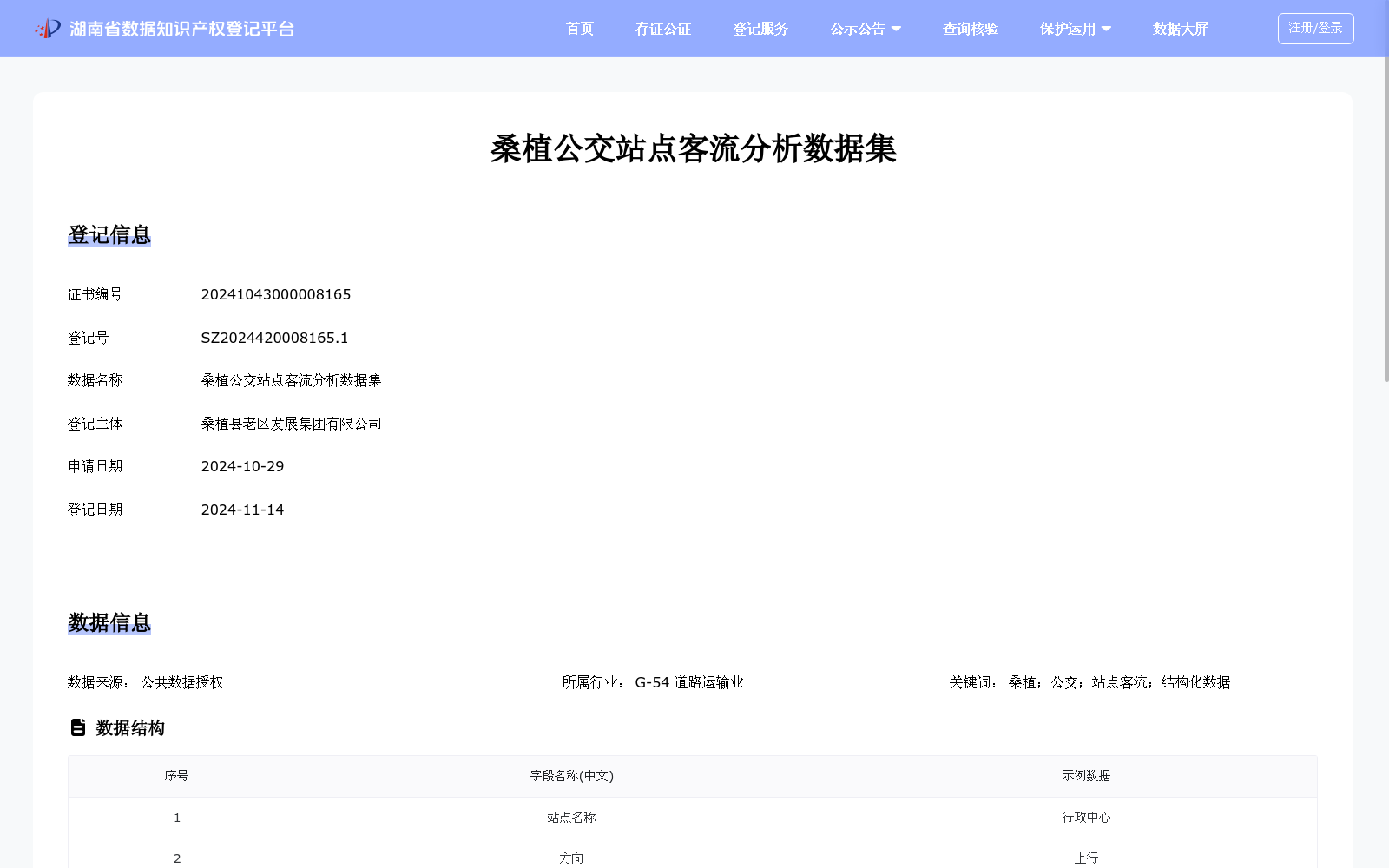The width and height of the screenshot is (1389, 868).
Task: Click the 数据信息 section heading
Action: (x=109, y=622)
